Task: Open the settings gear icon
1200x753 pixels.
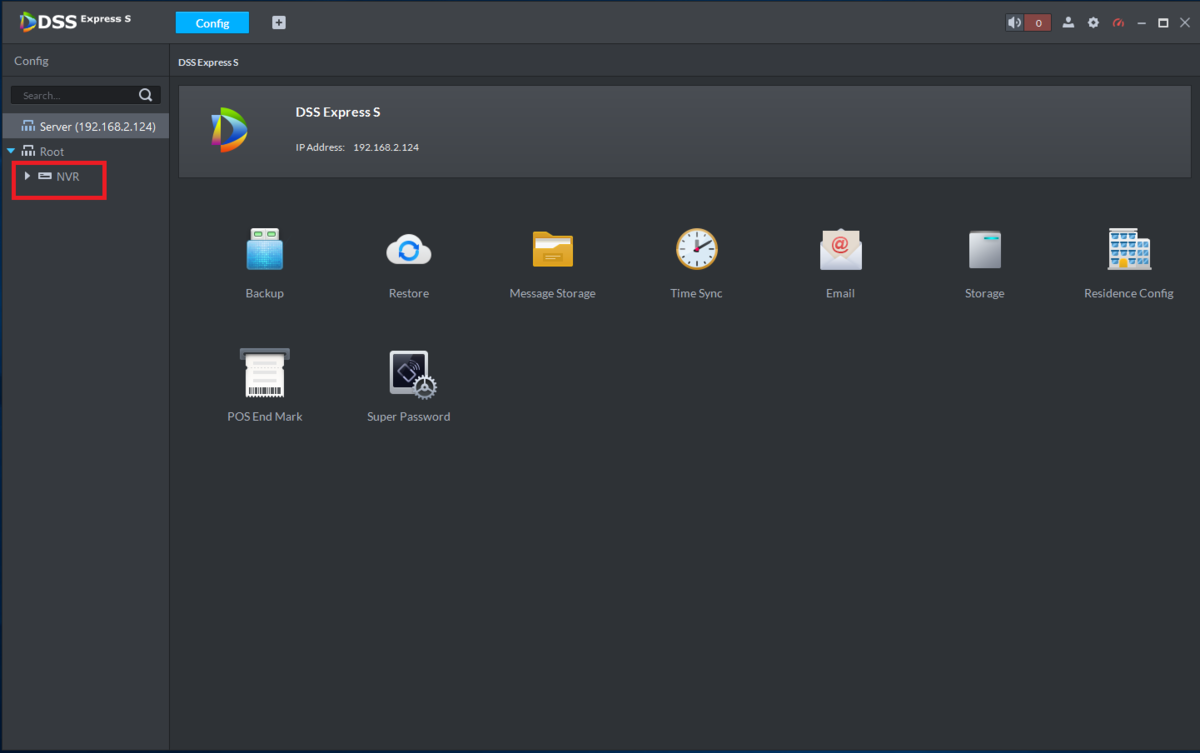Action: coord(1093,22)
